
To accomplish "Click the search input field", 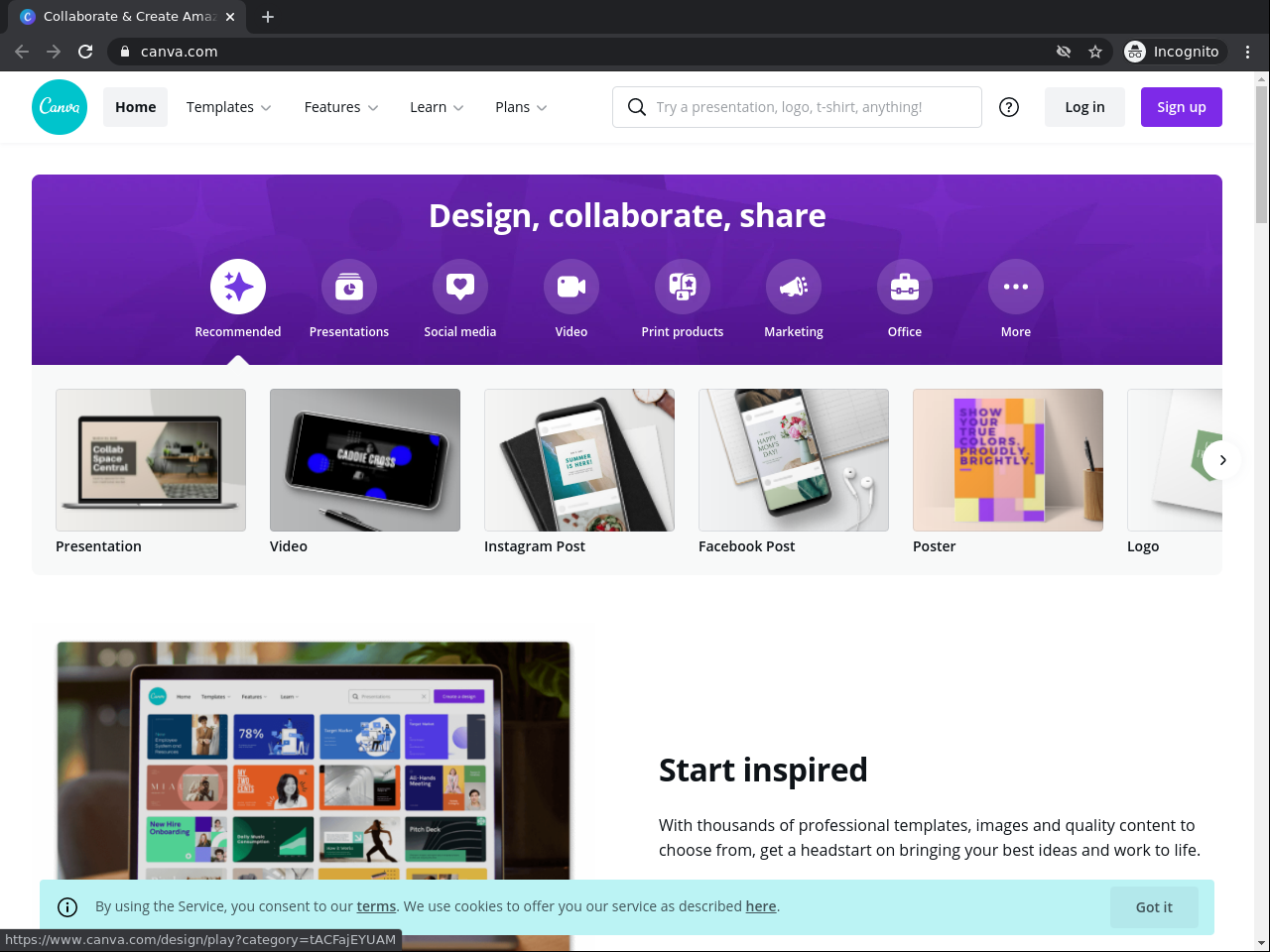I will 797,107.
